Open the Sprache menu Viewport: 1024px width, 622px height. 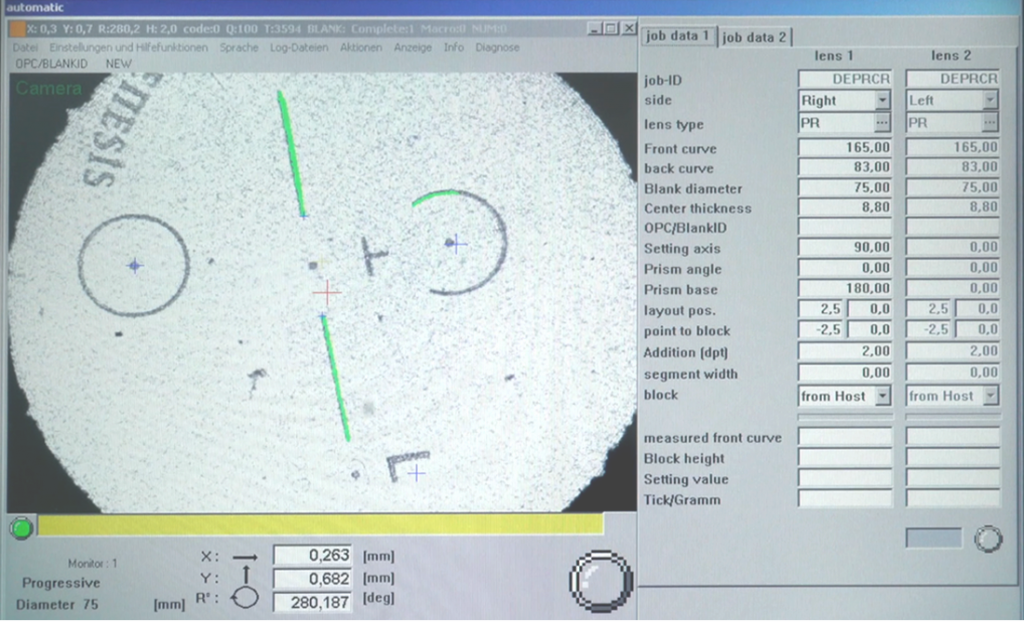coord(239,47)
